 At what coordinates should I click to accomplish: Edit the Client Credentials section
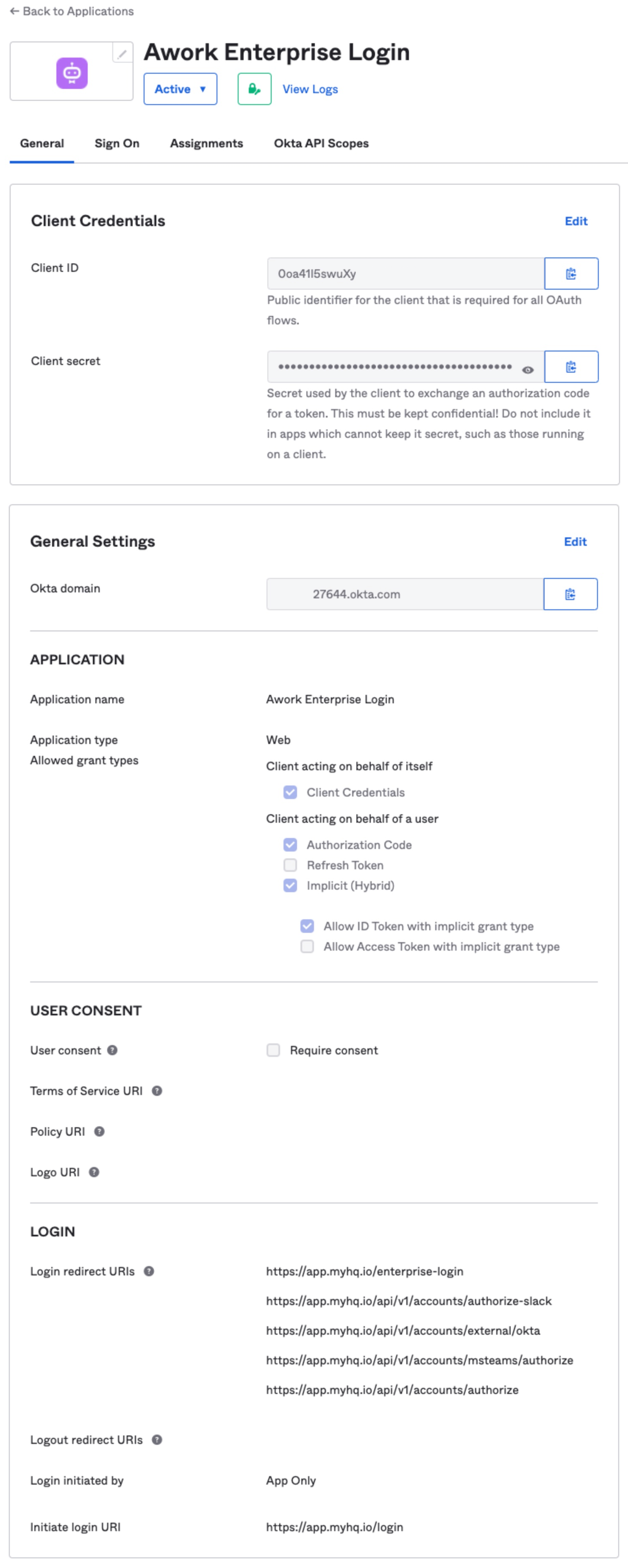click(575, 221)
